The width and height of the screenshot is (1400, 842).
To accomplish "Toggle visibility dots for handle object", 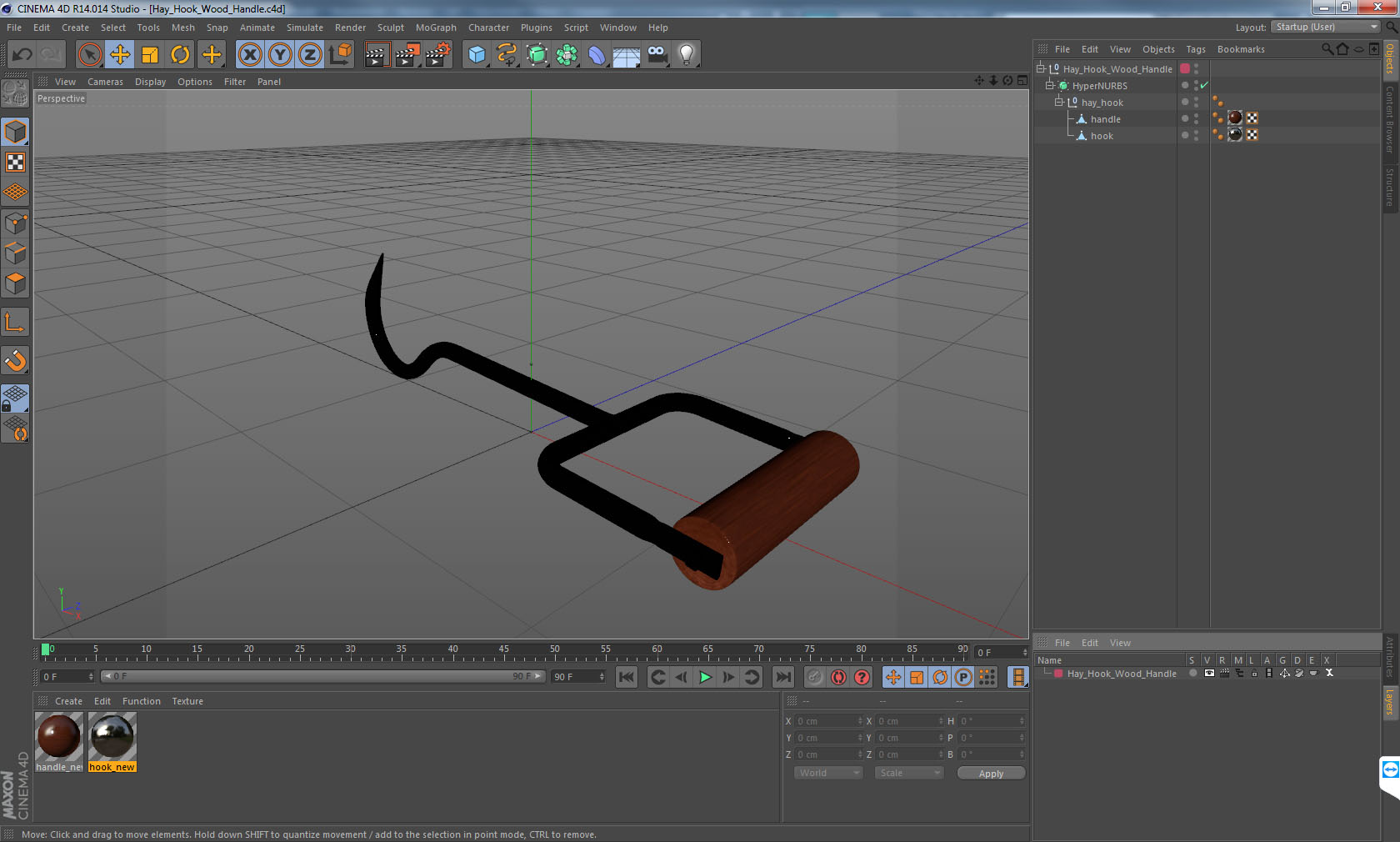I will pos(1196,118).
